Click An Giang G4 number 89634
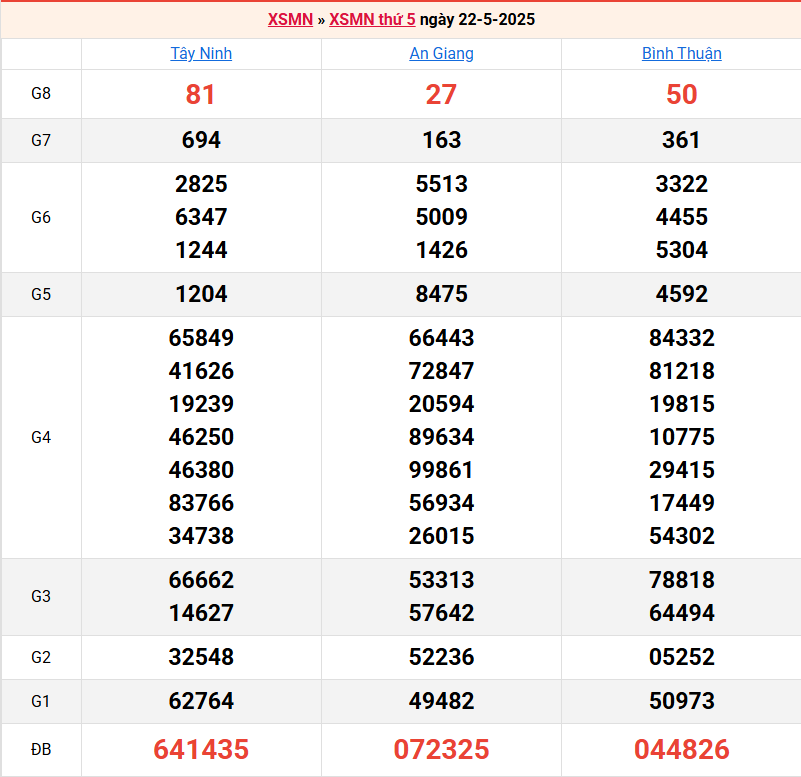Viewport: 801px width, 777px height. [441, 437]
